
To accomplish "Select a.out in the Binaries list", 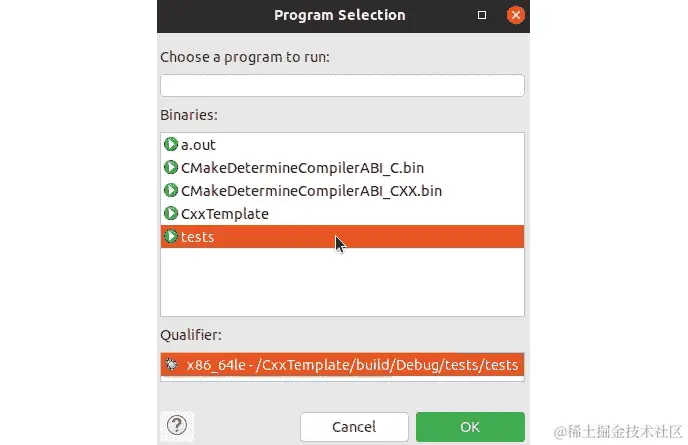I will pyautogui.click(x=342, y=144).
